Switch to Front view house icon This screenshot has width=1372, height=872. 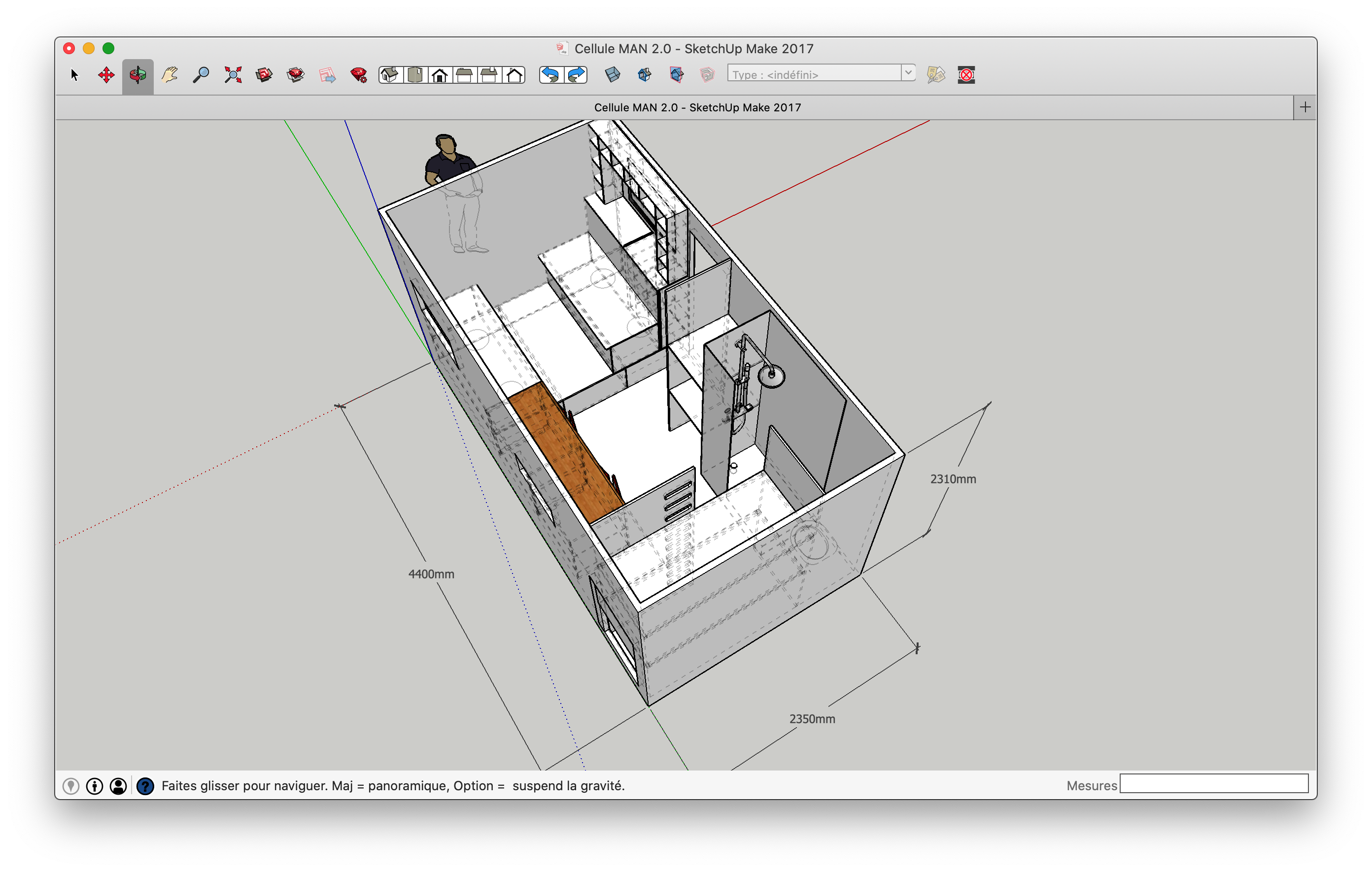tap(439, 74)
